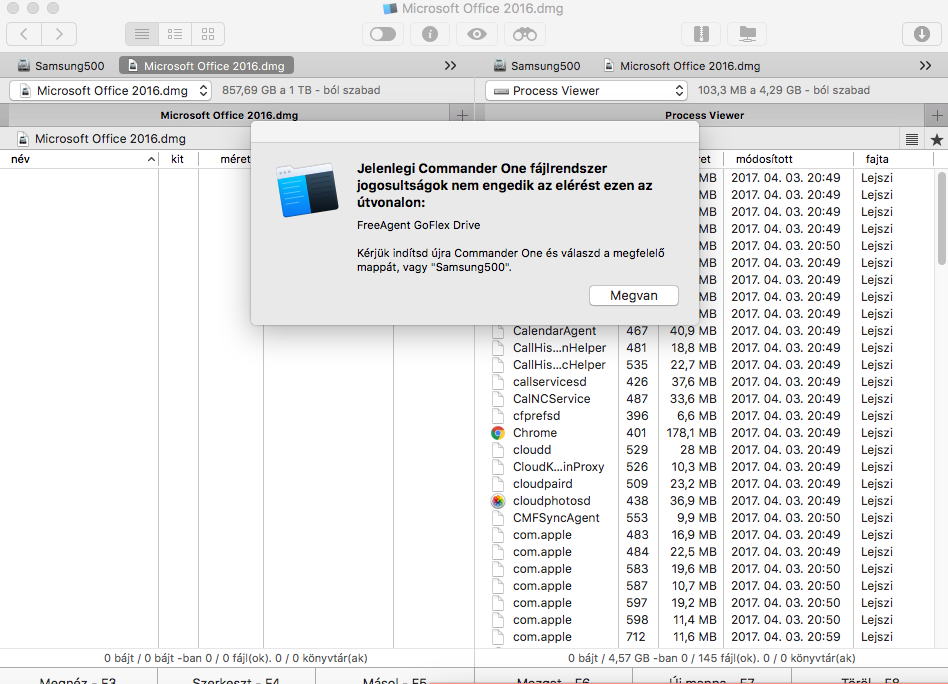
Task: Sort right pane by fajta column
Action: pyautogui.click(x=894, y=159)
